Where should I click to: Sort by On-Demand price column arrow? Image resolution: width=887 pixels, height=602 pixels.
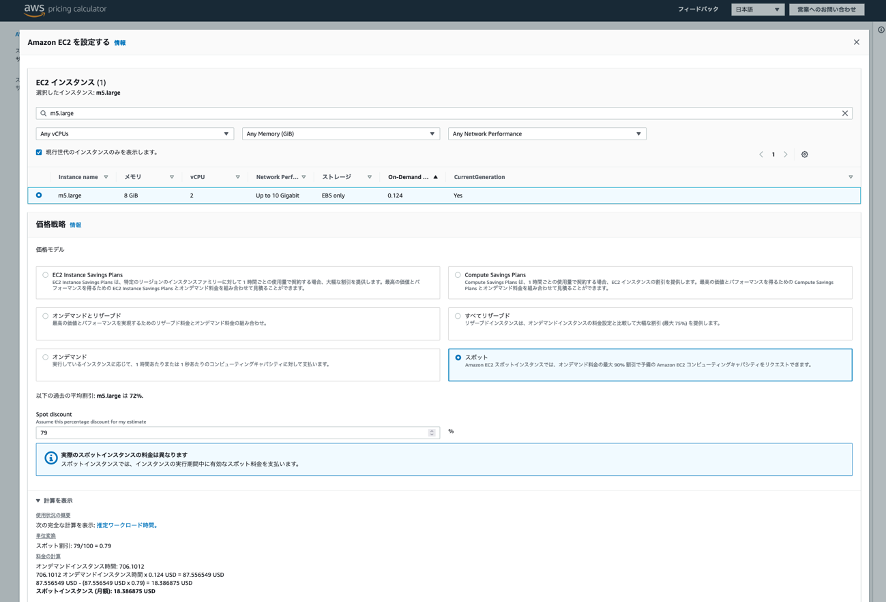(x=436, y=177)
